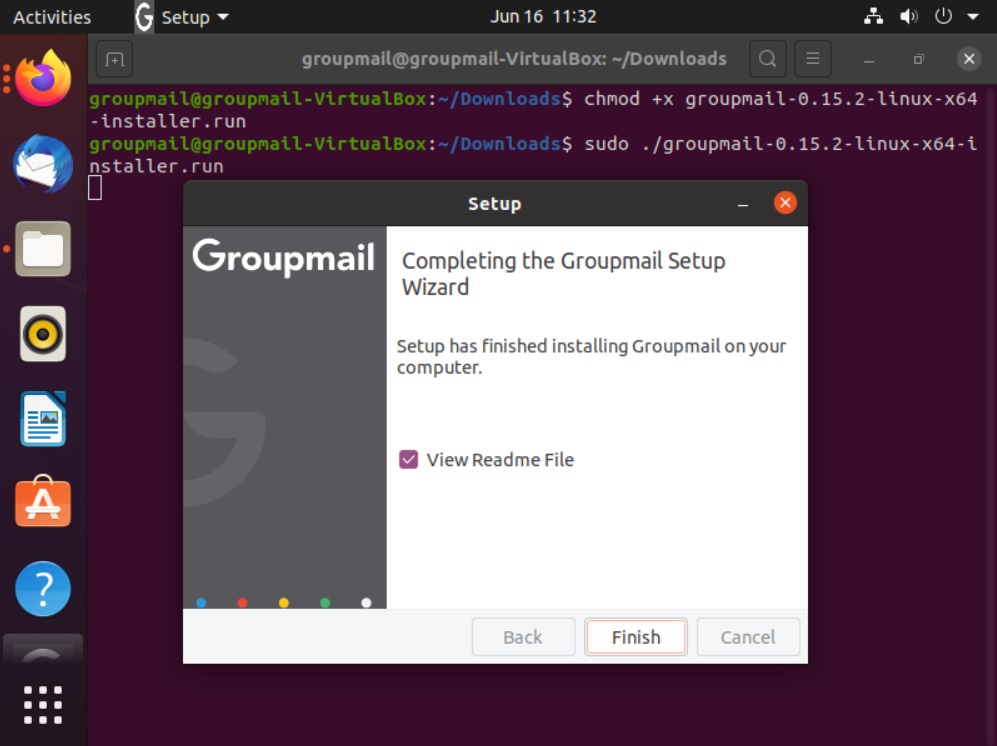Minimize the terminal window

[869, 60]
